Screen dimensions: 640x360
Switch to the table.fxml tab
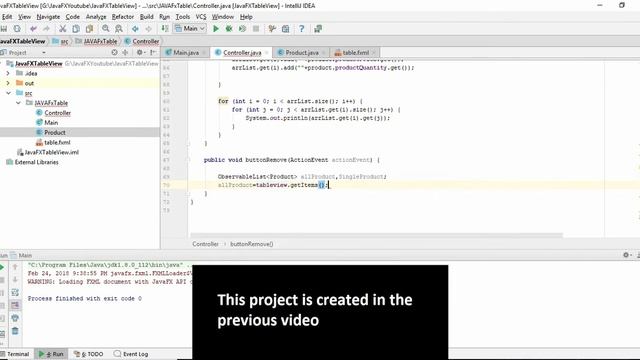pyautogui.click(x=355, y=53)
